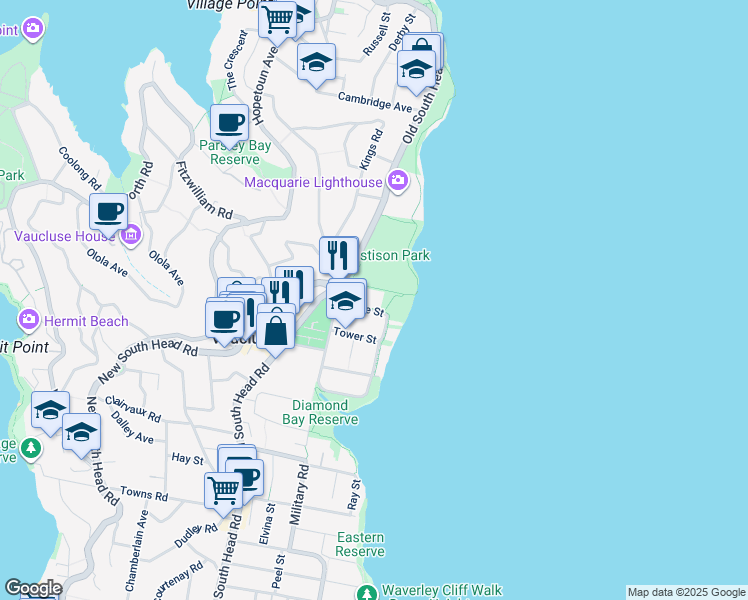
Task: Select the Eastern Reserve label
Action: pyautogui.click(x=360, y=544)
